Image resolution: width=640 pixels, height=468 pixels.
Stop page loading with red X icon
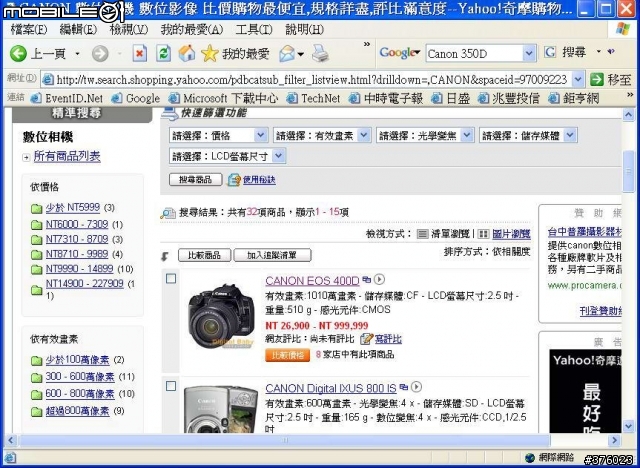tap(140, 53)
